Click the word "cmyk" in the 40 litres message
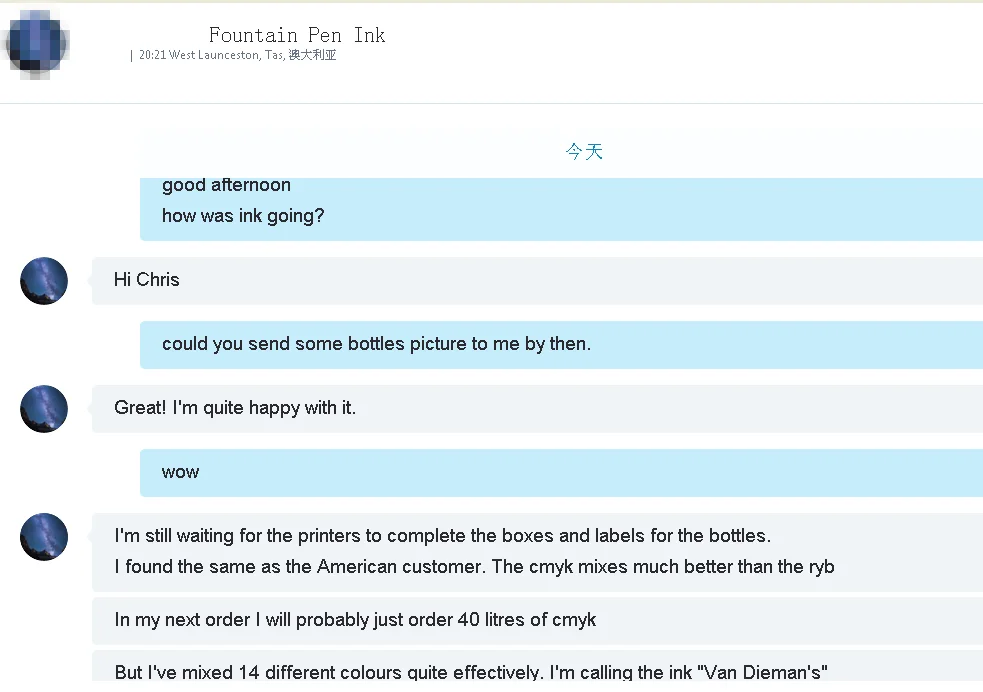This screenshot has width=983, height=692. (x=575, y=620)
